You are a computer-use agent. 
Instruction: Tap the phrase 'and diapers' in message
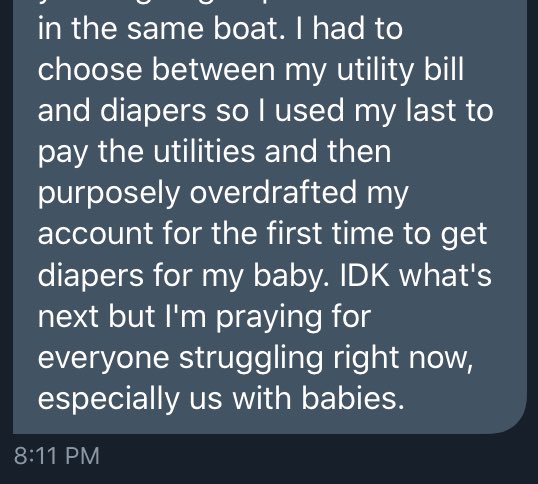point(122,112)
